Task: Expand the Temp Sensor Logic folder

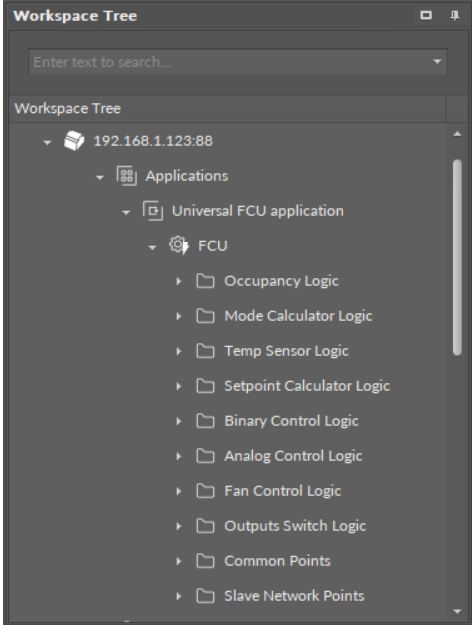Action: click(179, 351)
